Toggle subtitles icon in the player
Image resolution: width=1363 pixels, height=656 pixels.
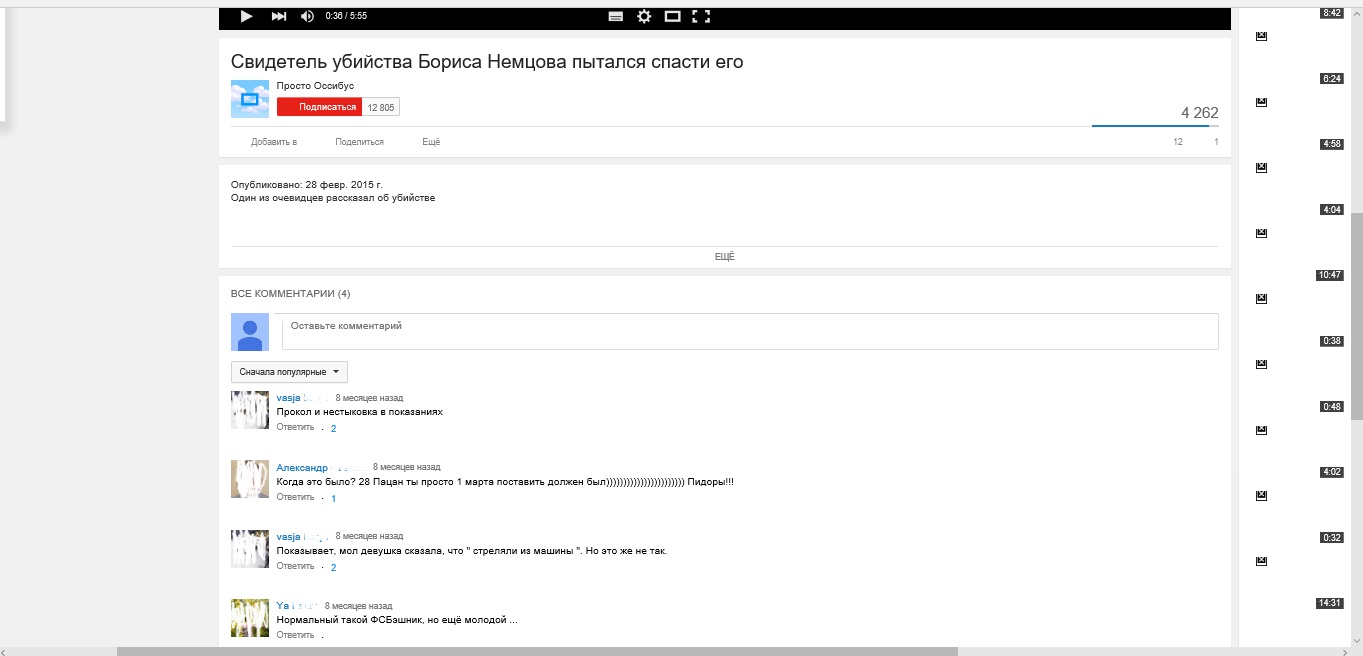coord(616,16)
